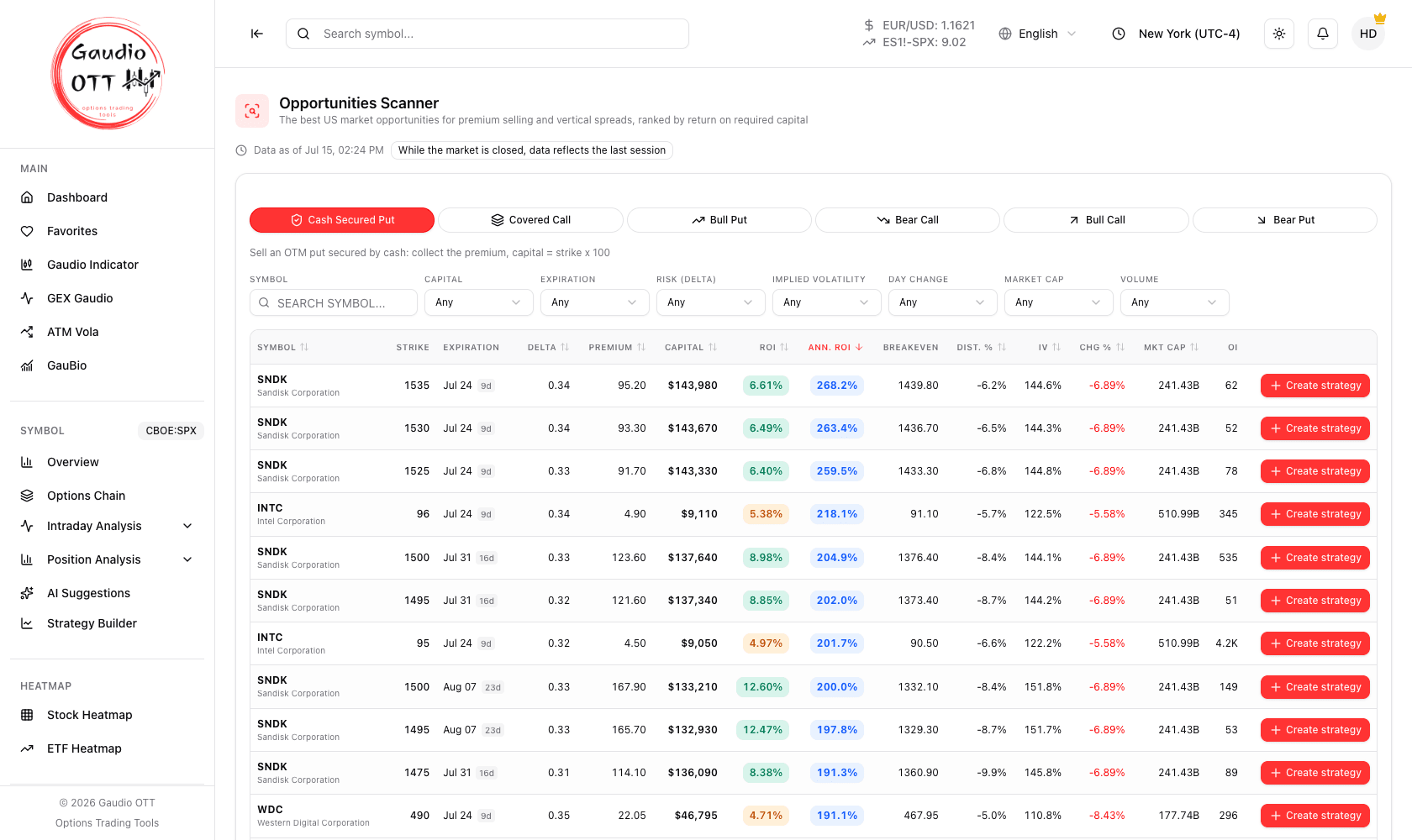Open the Implied Volatility filter dropdown
This screenshot has height=840, width=1412.
pos(827,302)
